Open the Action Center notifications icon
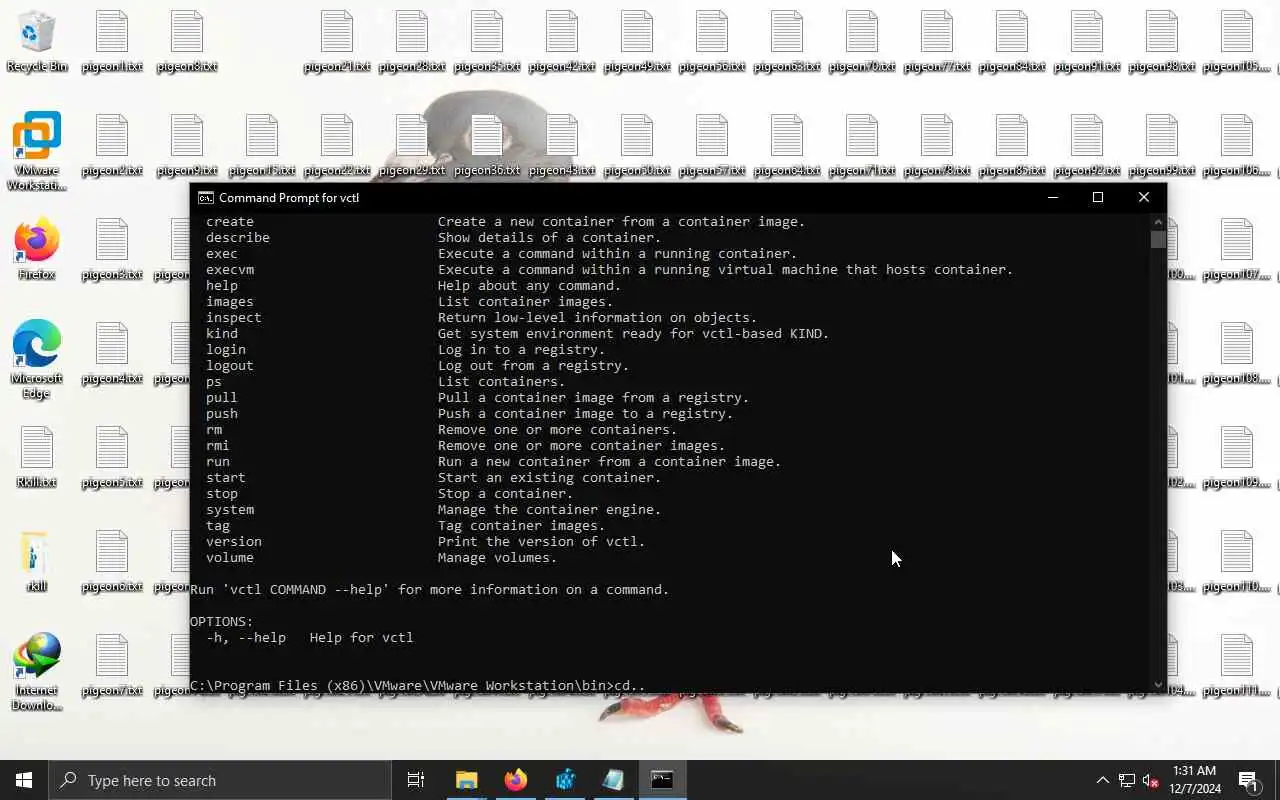The image size is (1280, 800). [x=1248, y=780]
